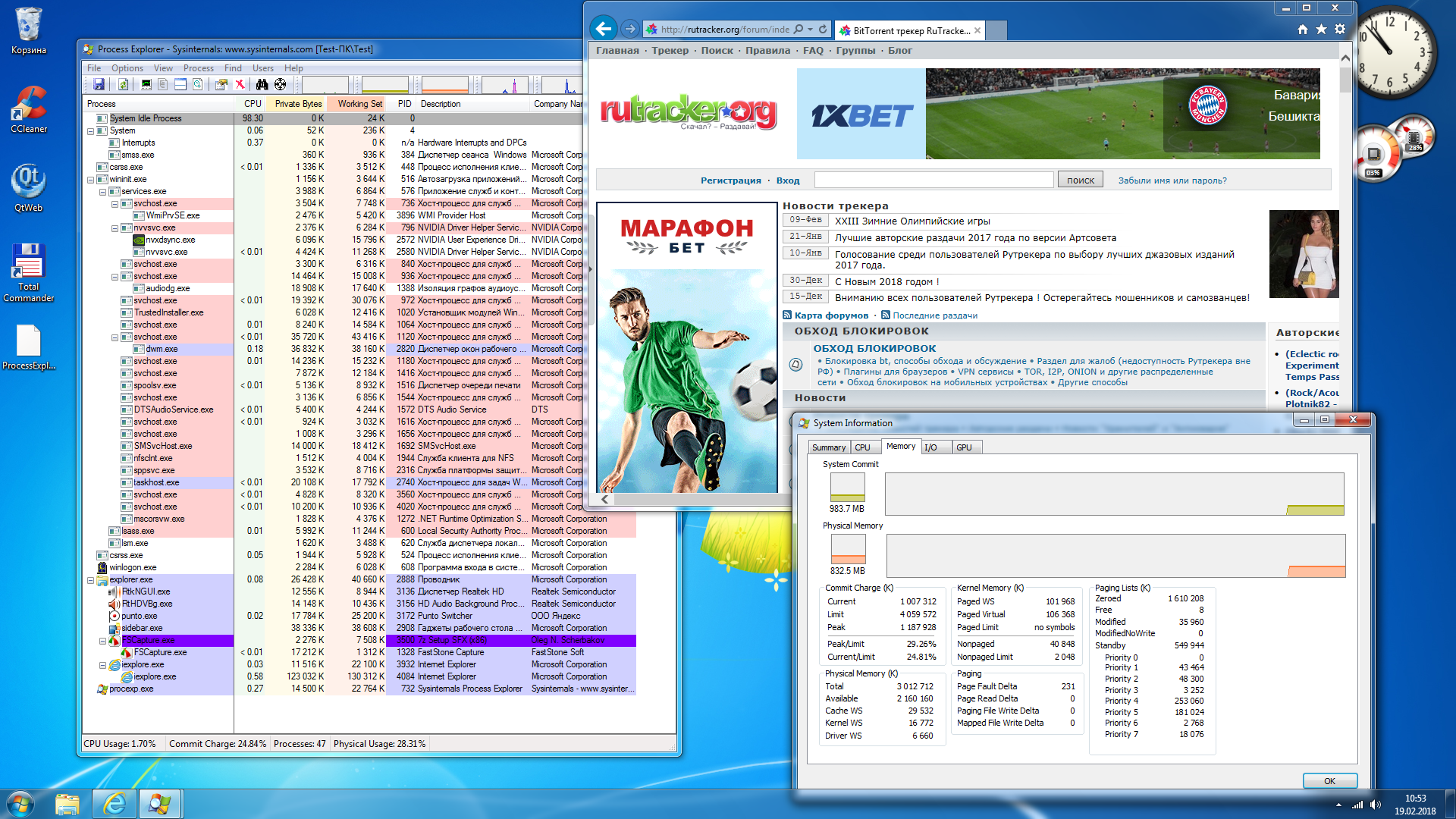
Task: Collapse the services.exe tree node
Action: pos(103,192)
